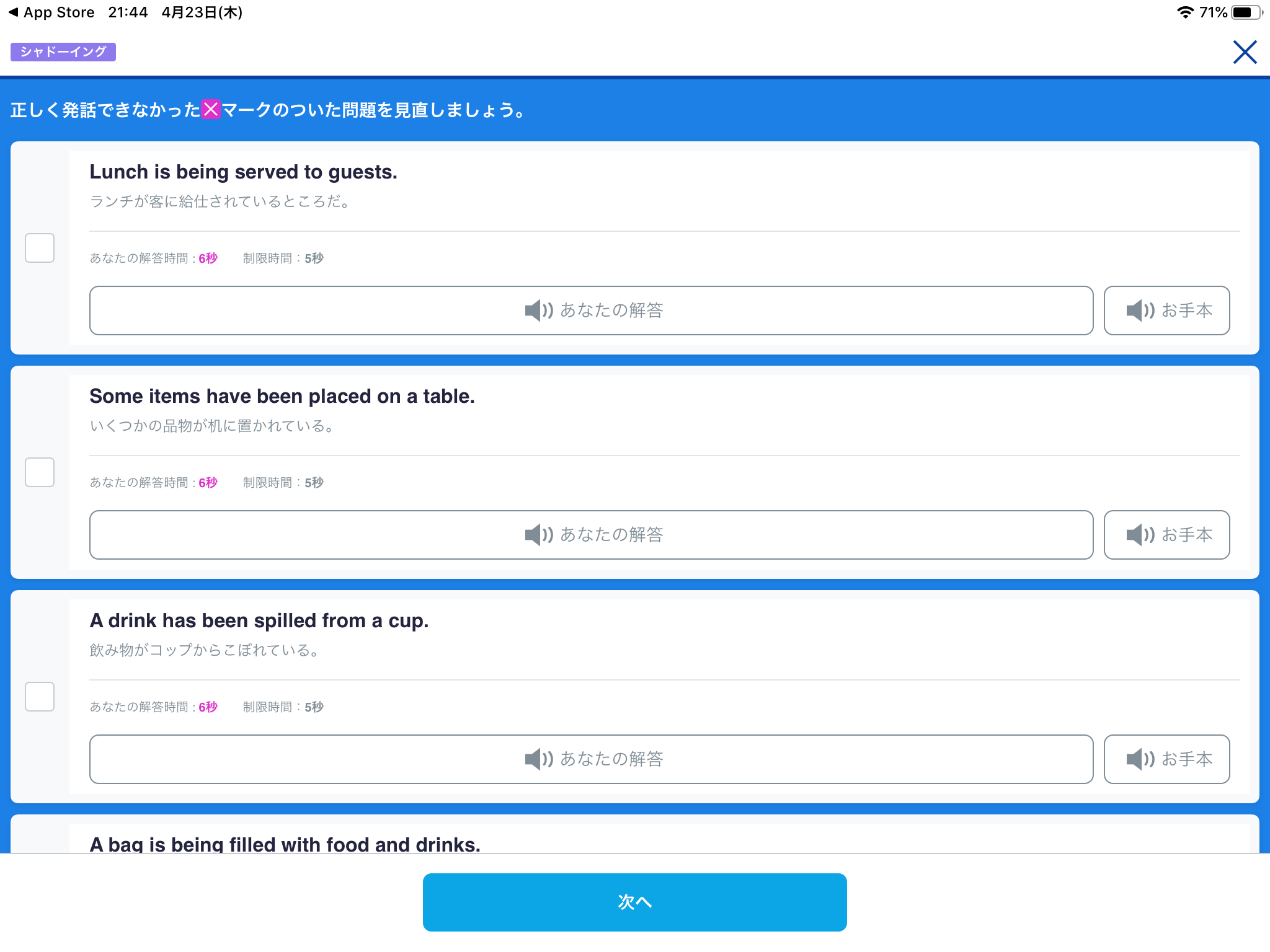Play あなたの解答 for 'Some items have been placed'
Screen dimensions: 1270x952
click(x=591, y=535)
